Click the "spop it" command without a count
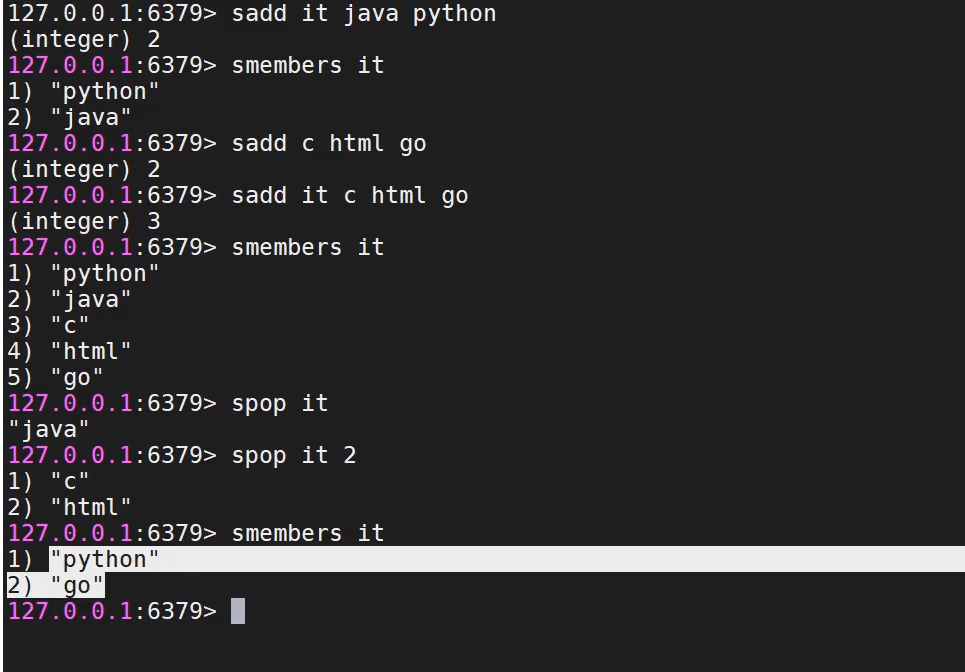Viewport: 965px width, 672px height. 279,403
